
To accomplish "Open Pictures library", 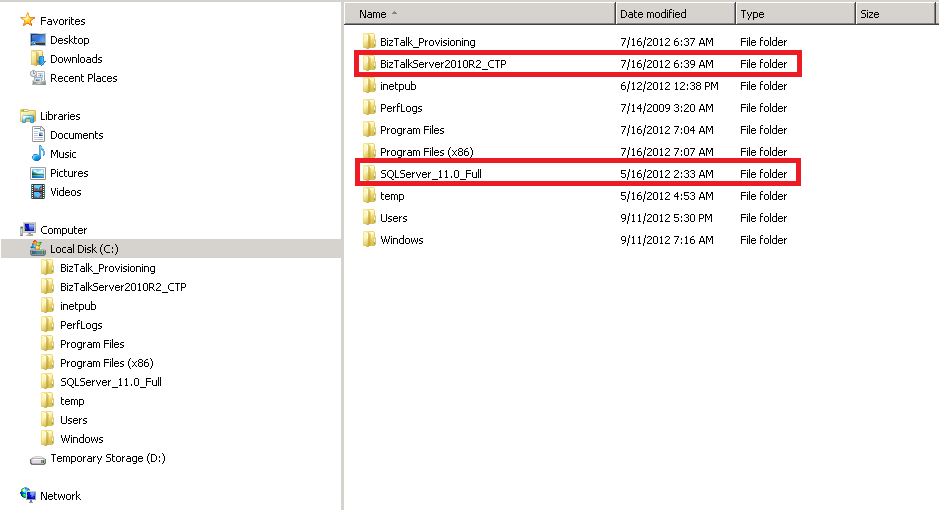I will (69, 173).
